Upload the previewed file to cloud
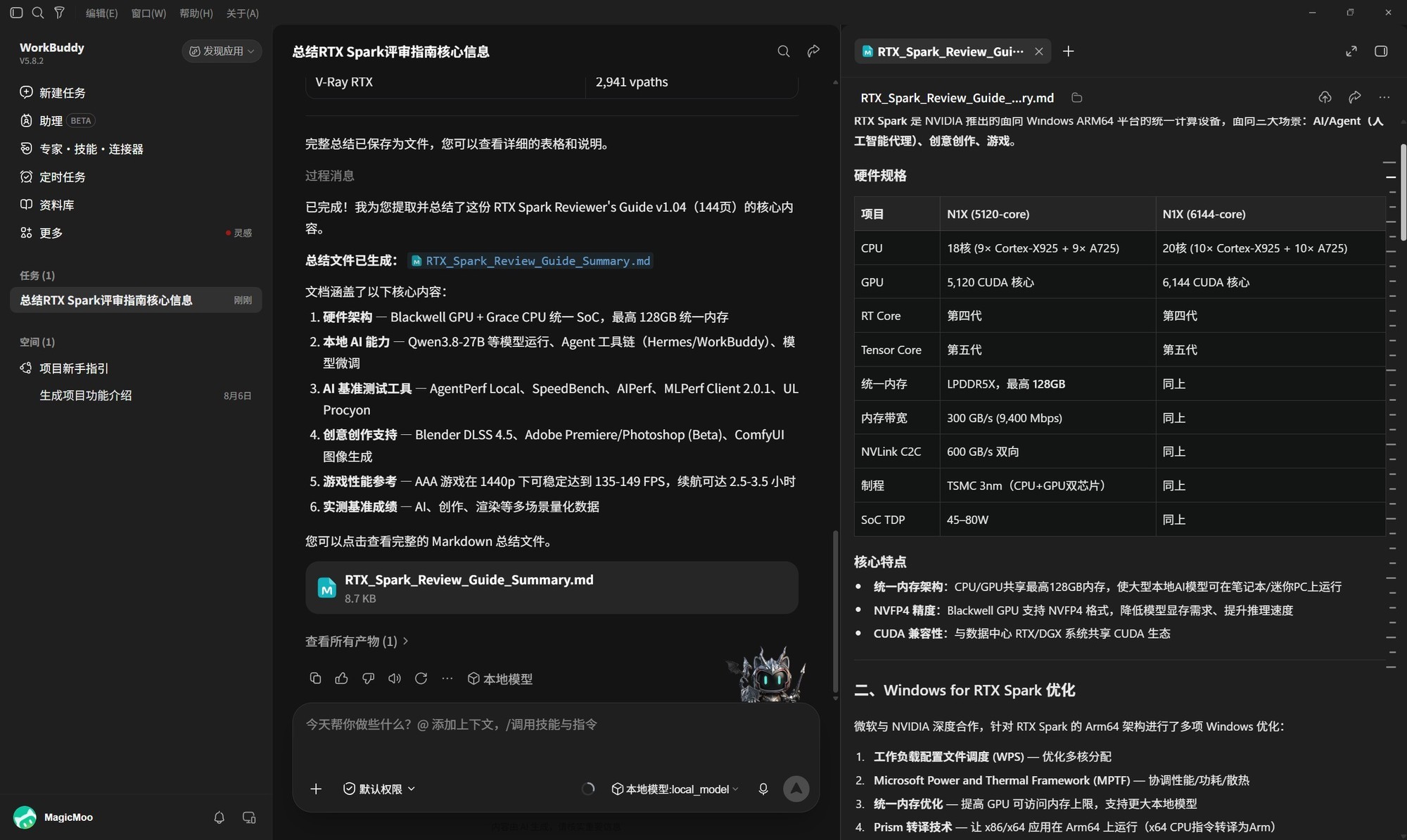This screenshot has height=840, width=1407. (1325, 97)
